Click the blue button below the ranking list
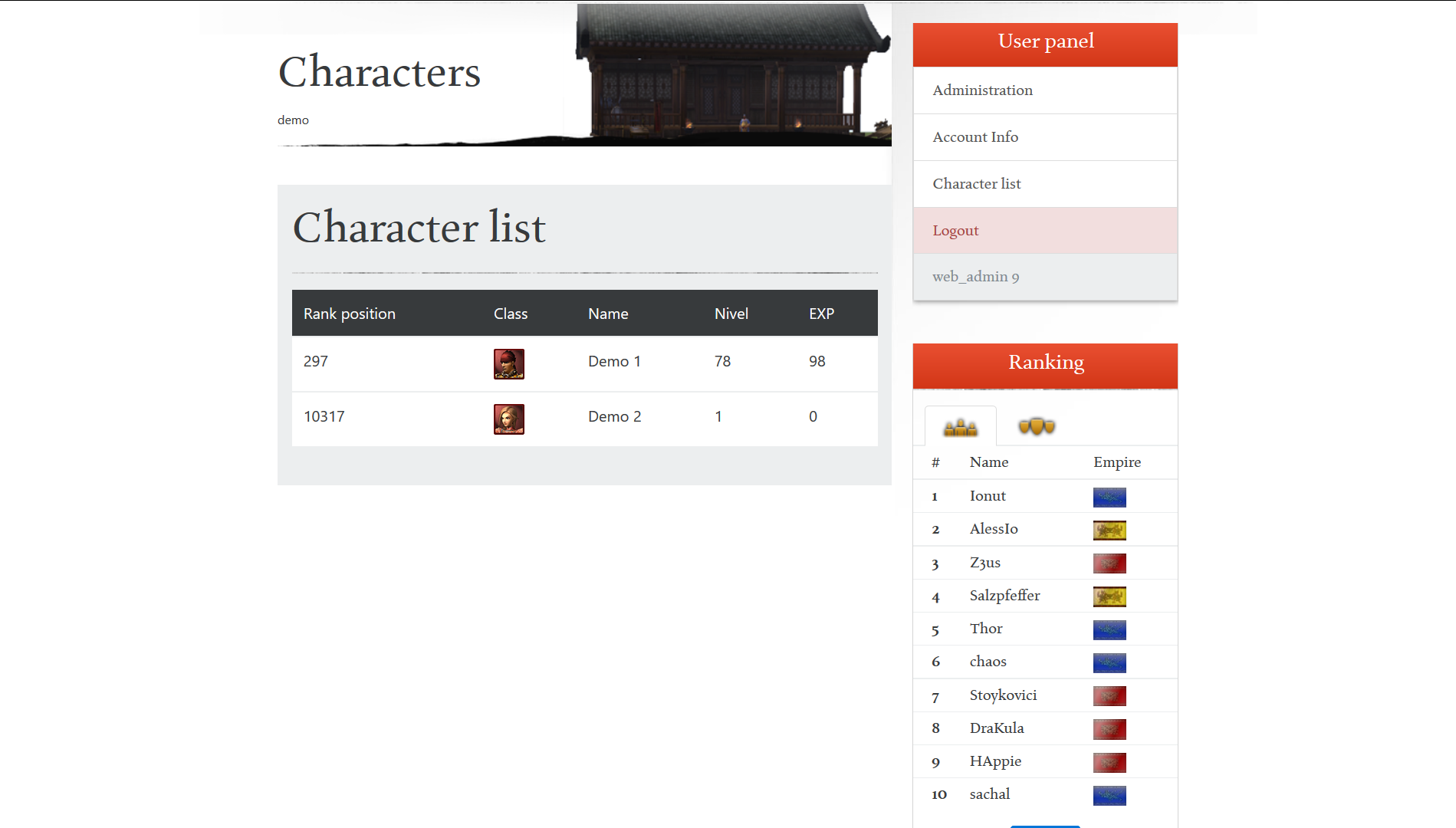The width and height of the screenshot is (1456, 828). click(x=1045, y=825)
